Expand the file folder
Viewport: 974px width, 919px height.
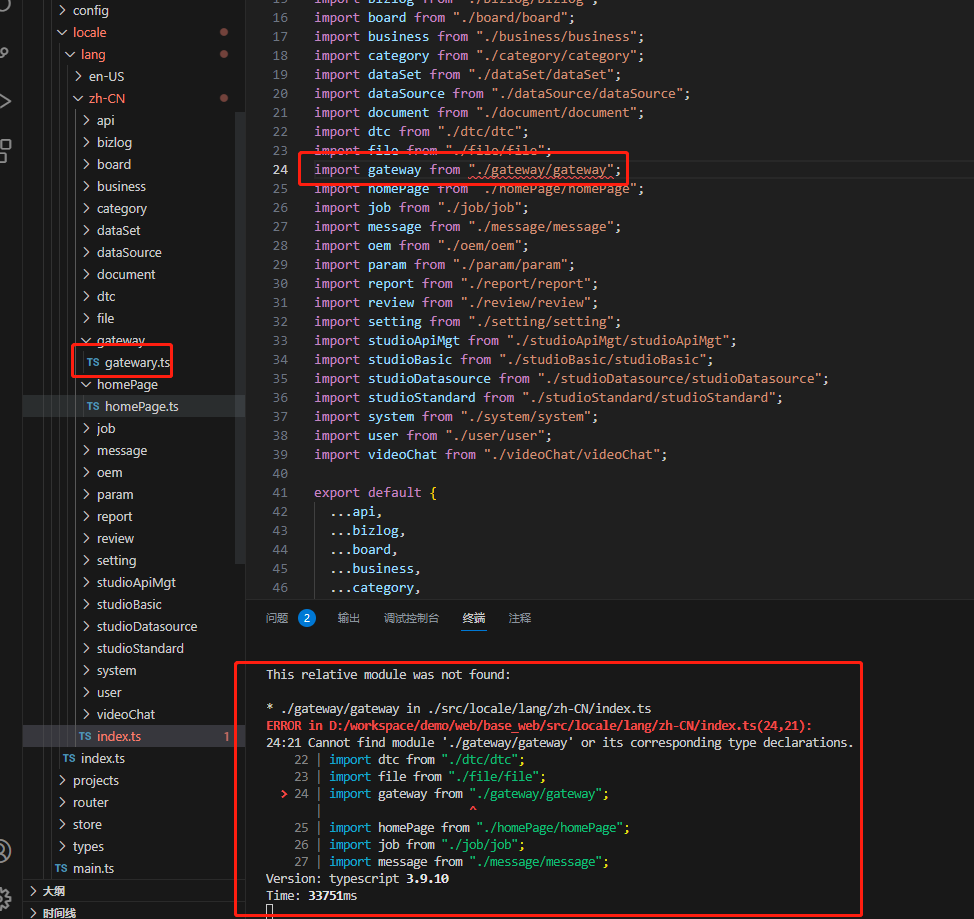(x=106, y=318)
